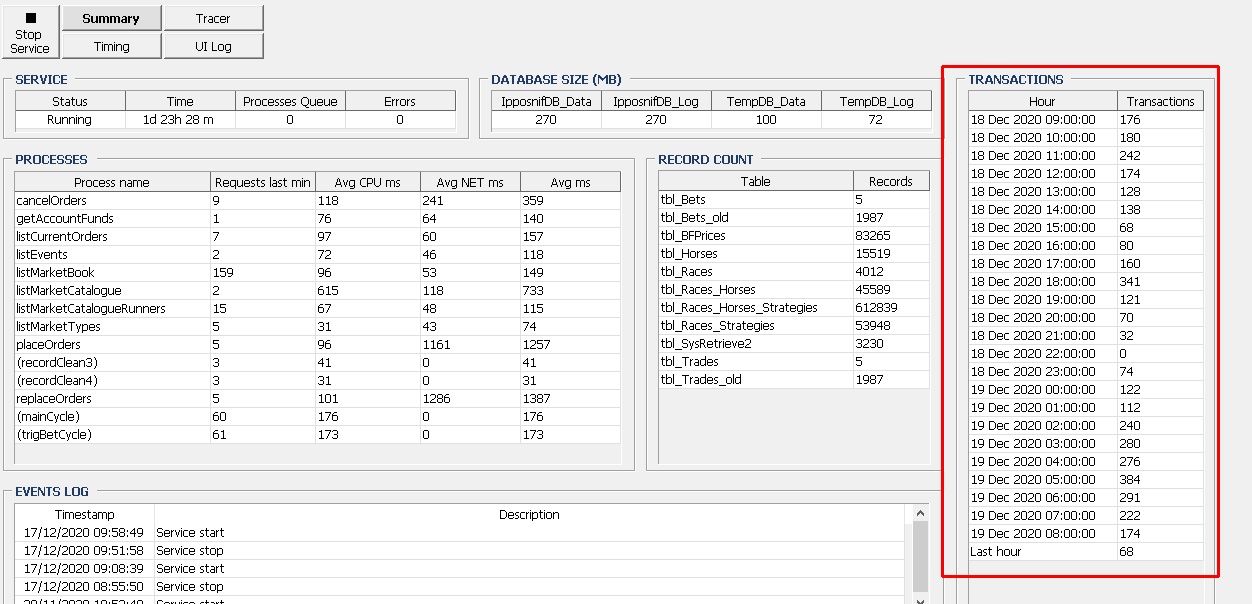Select the 18 Dec 2020 18:00:00 row
This screenshot has height=604, width=1252.
1086,282
